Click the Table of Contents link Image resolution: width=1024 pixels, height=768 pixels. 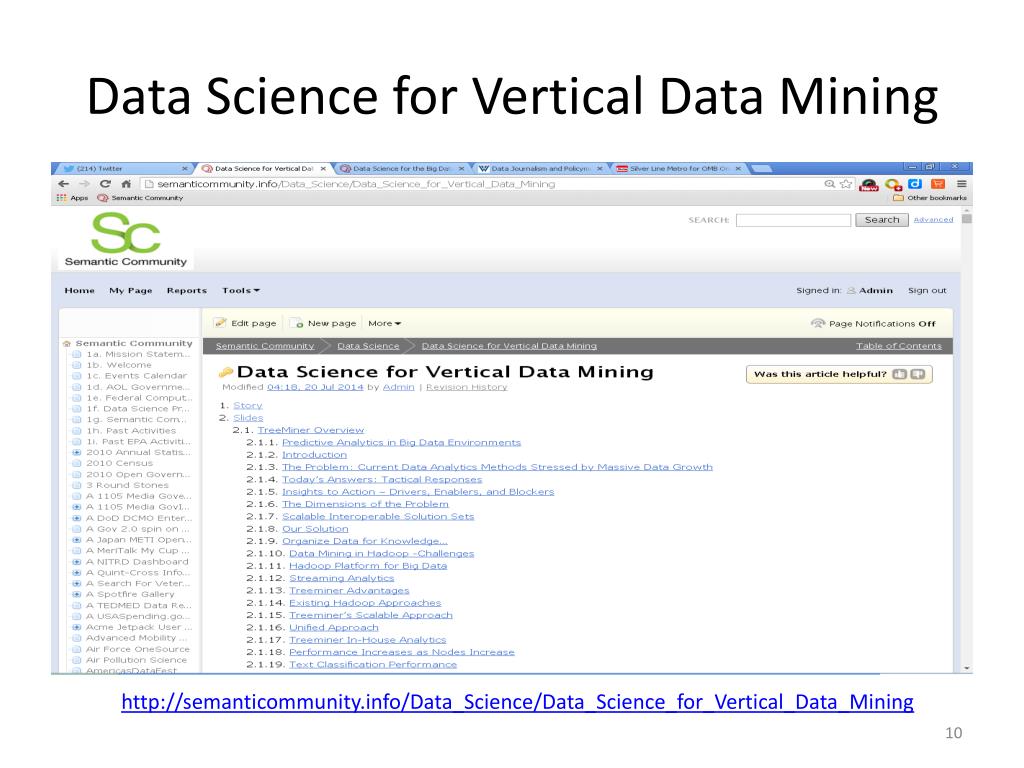click(x=899, y=346)
